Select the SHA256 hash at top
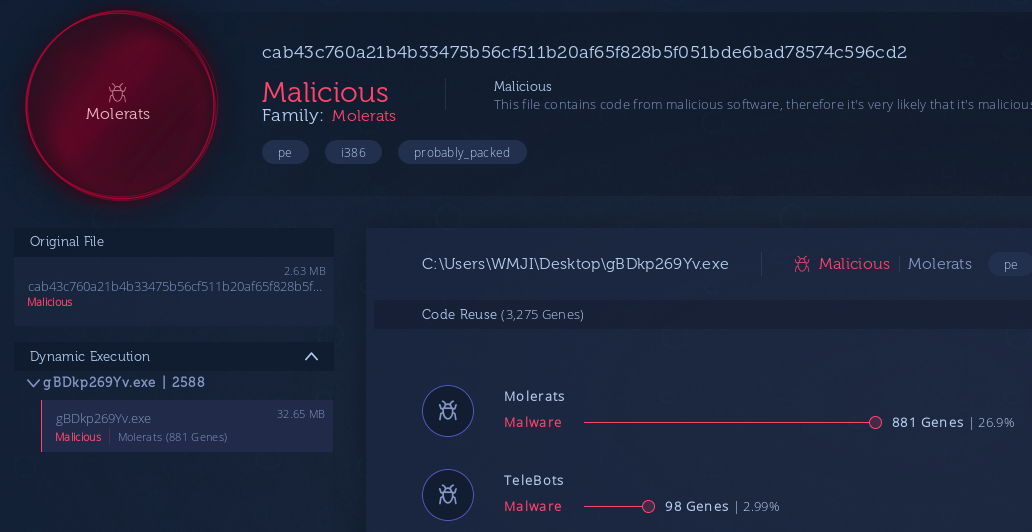Image resolution: width=1032 pixels, height=532 pixels. (584, 53)
